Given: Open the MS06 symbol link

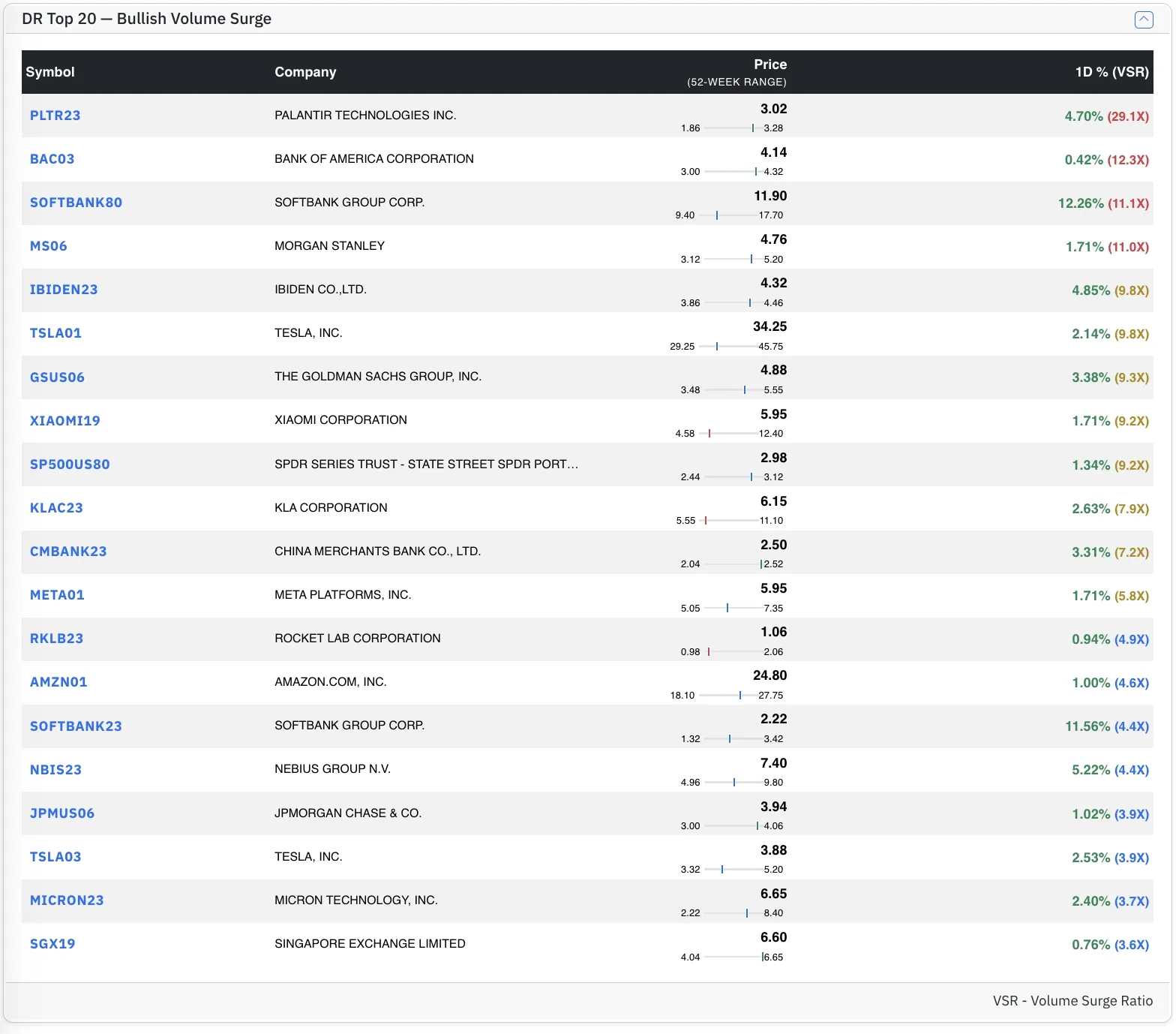Looking at the screenshot, I should coord(48,246).
